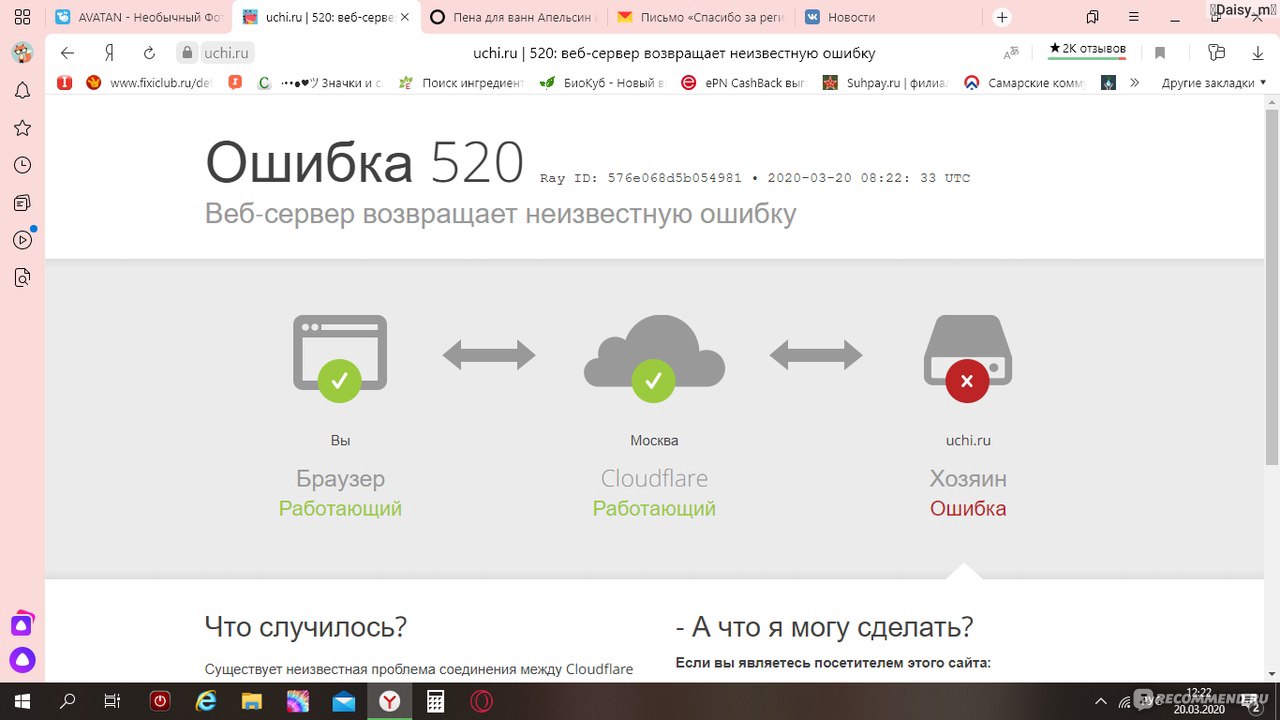Click the back navigation arrow
The image size is (1280, 720).
point(67,53)
